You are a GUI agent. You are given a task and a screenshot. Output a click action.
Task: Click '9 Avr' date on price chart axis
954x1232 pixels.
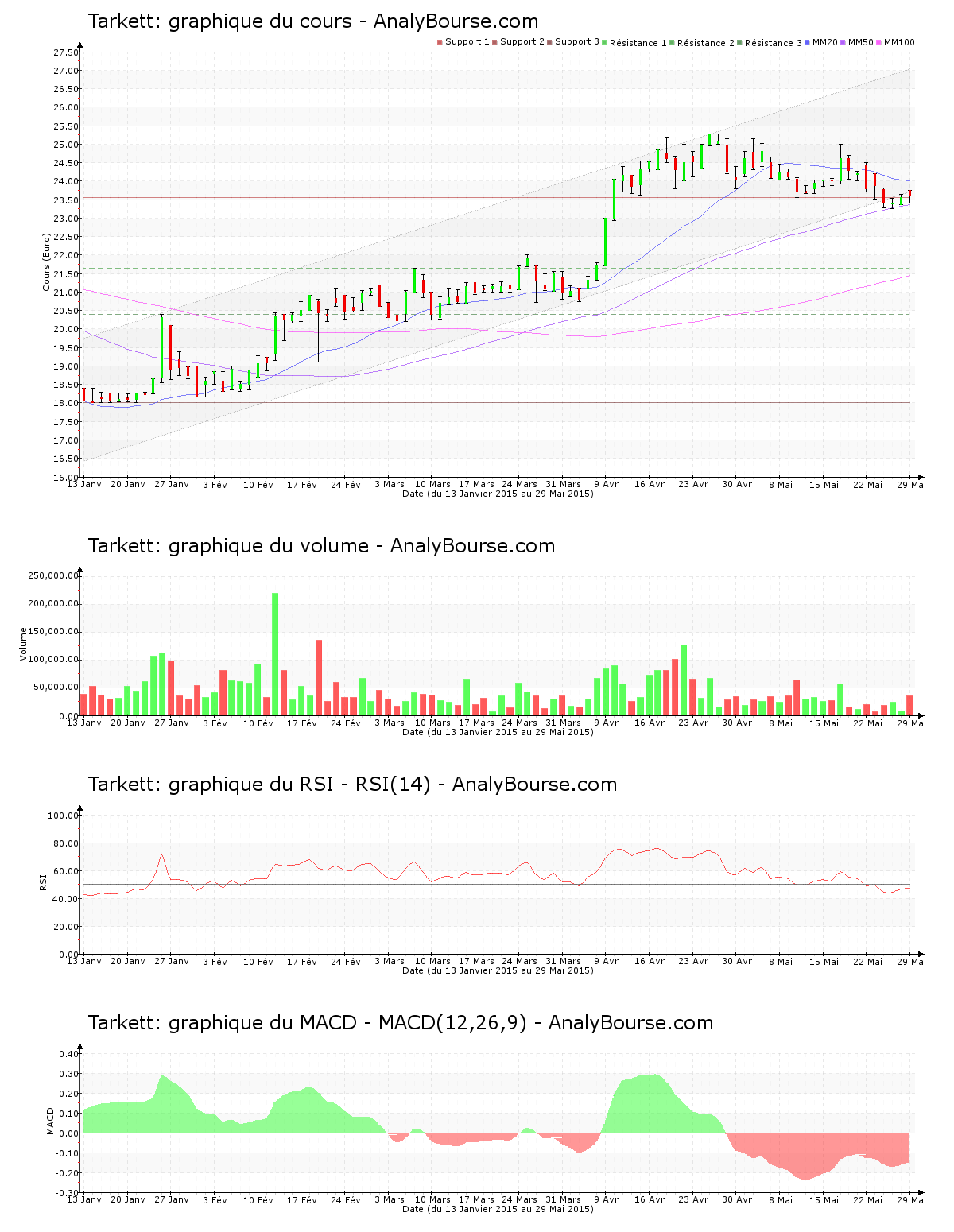(606, 484)
